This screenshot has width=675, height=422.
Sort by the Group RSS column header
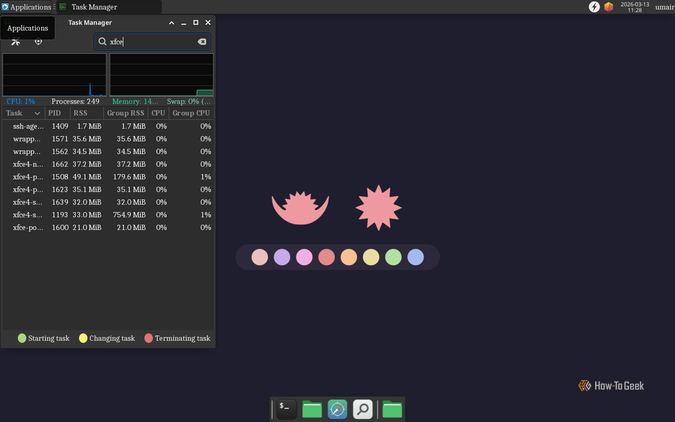[125, 113]
